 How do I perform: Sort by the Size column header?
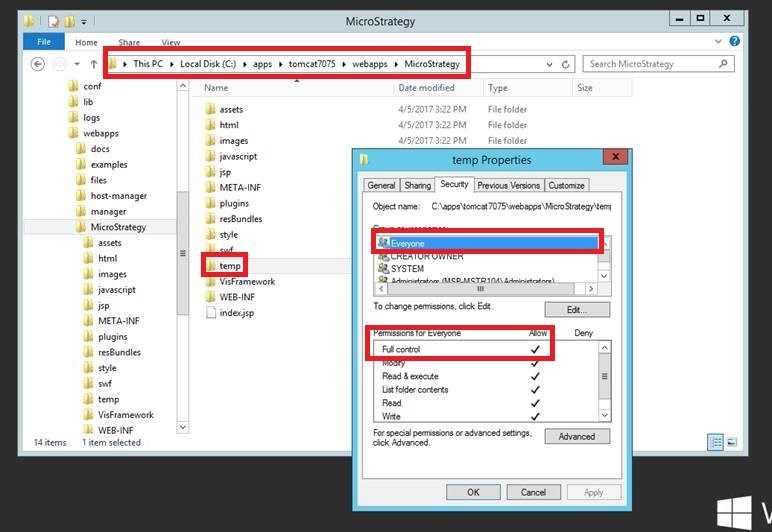coord(602,88)
